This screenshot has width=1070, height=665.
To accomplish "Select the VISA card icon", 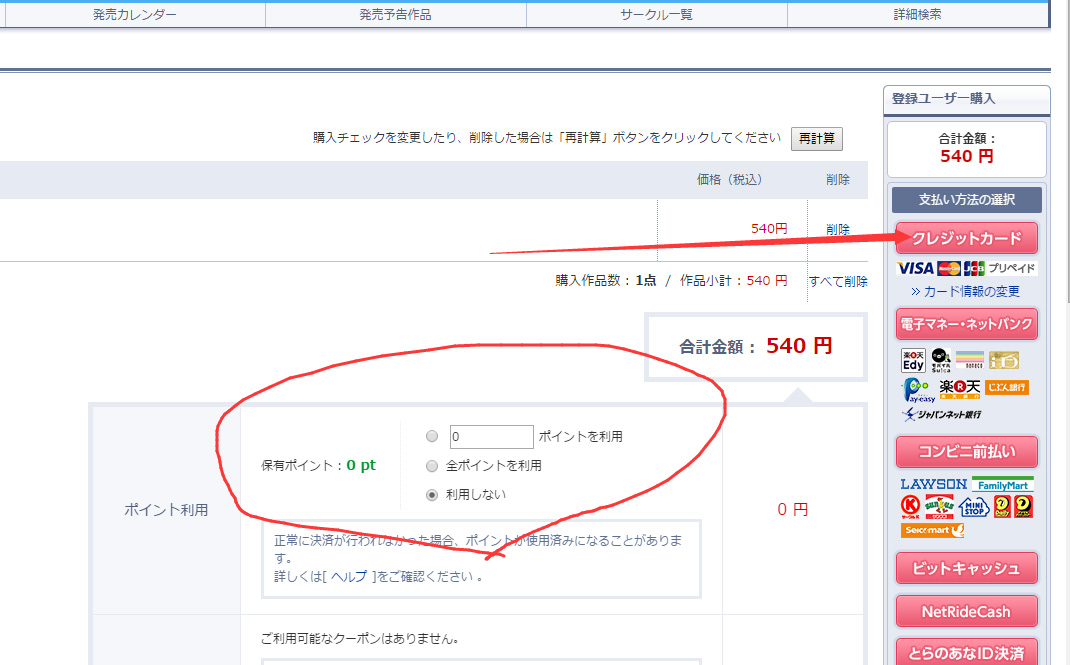I will pos(914,268).
